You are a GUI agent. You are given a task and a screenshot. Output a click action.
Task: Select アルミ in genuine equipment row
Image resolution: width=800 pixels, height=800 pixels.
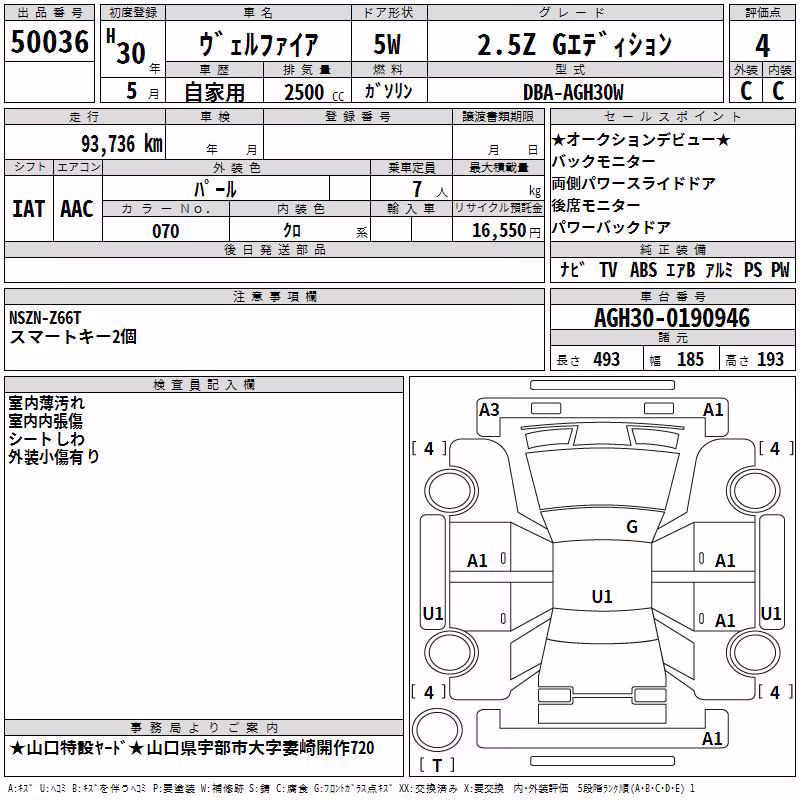[719, 269]
